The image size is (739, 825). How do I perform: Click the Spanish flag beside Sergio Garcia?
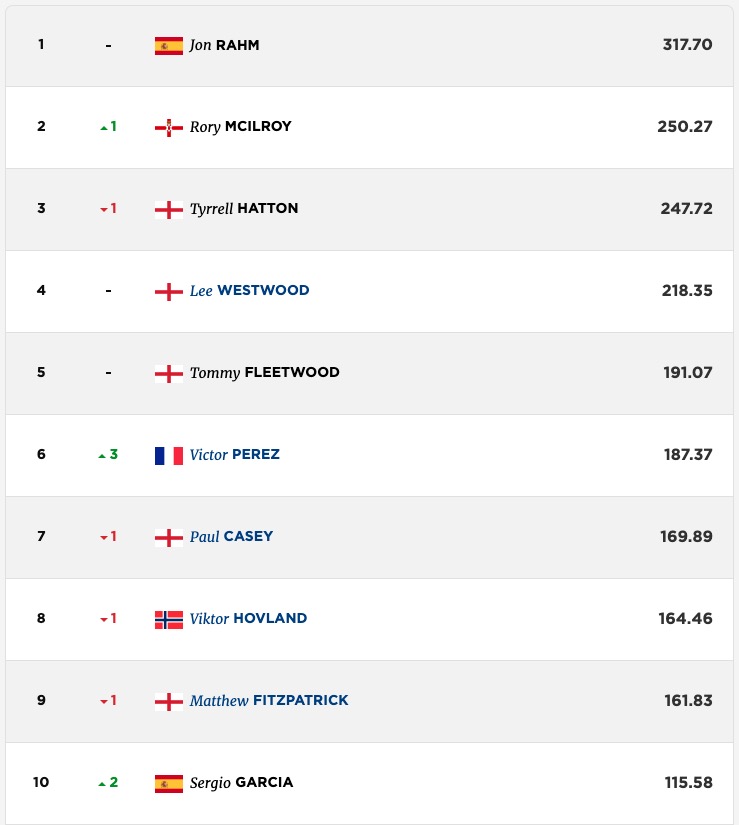click(169, 784)
